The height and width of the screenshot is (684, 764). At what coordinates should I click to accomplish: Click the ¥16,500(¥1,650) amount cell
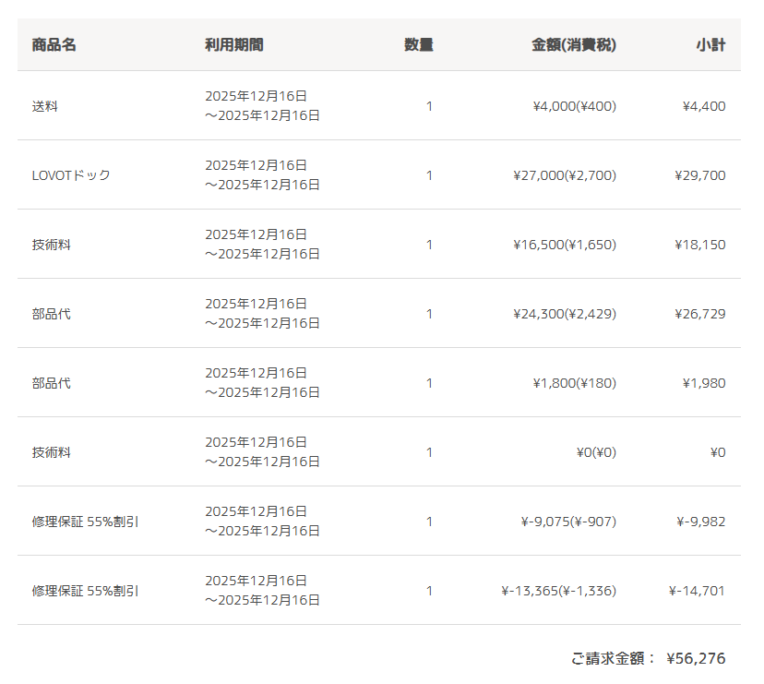[x=564, y=244]
